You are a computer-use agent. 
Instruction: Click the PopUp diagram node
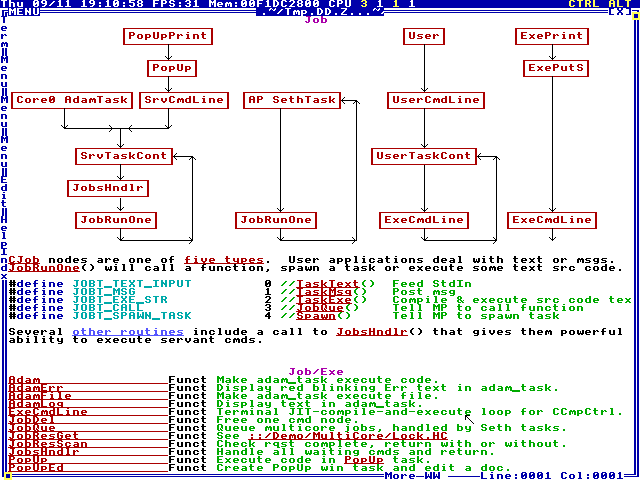point(172,68)
